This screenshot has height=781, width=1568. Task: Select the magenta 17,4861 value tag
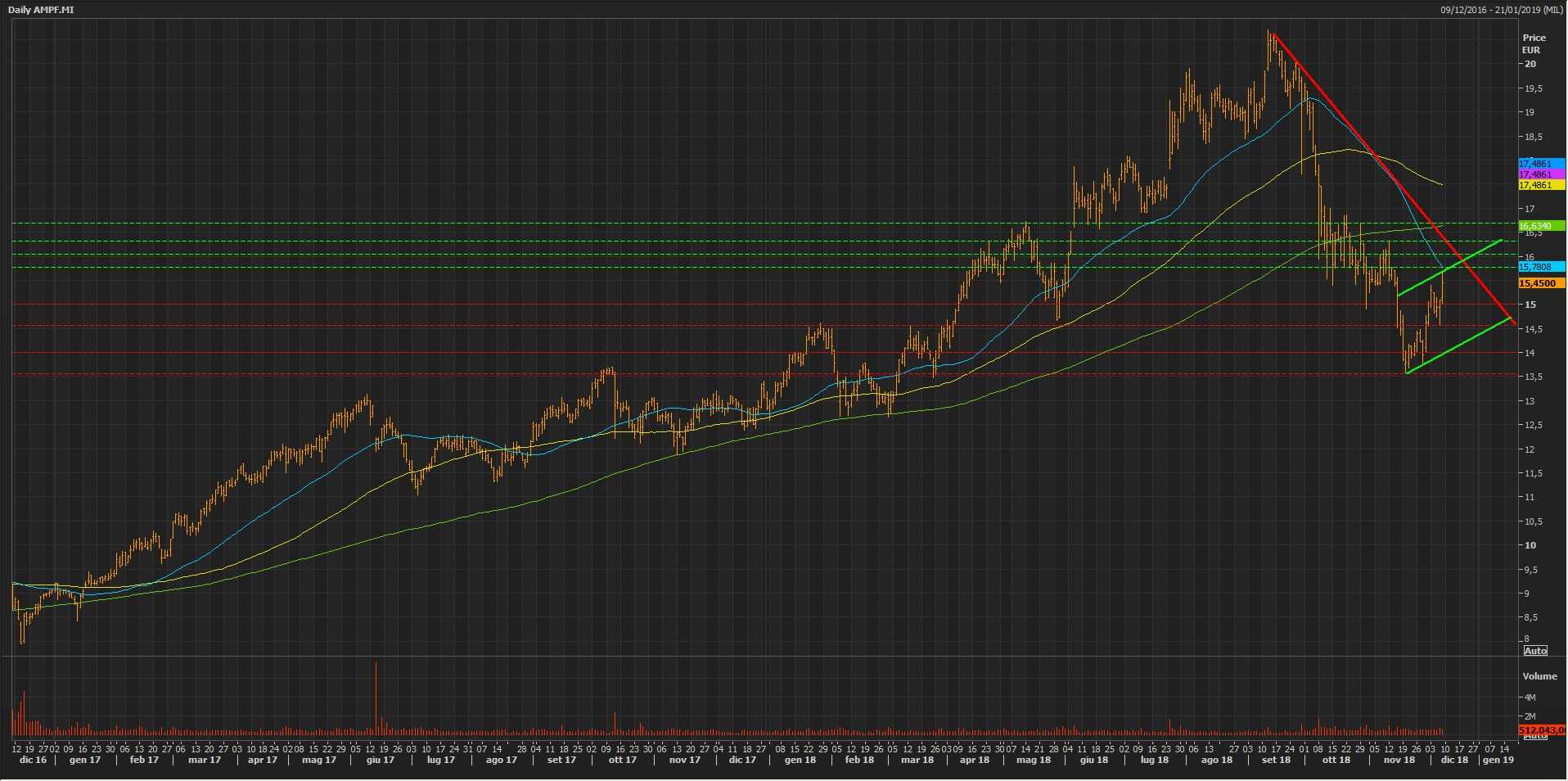[1540, 174]
